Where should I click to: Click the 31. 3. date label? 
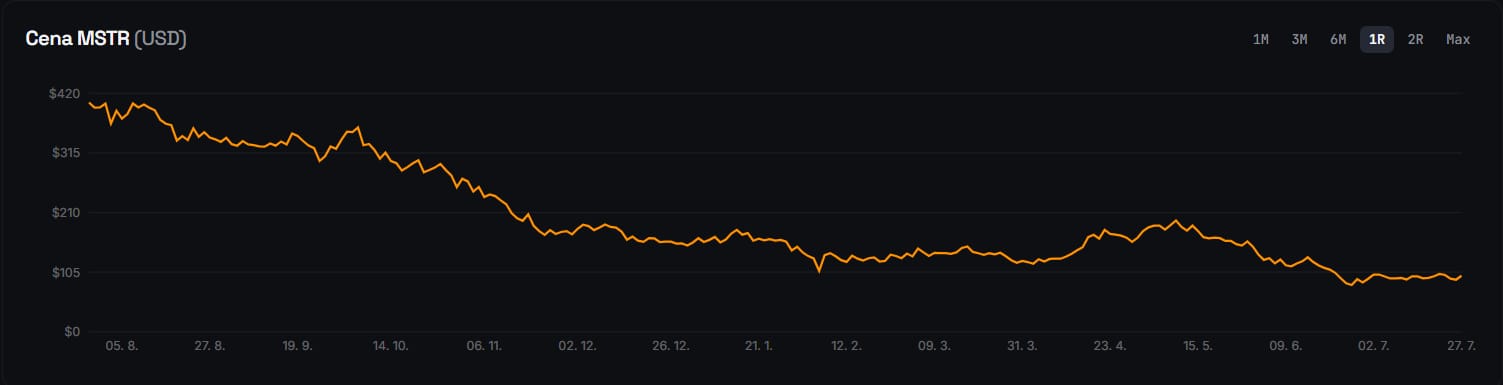pos(1022,346)
